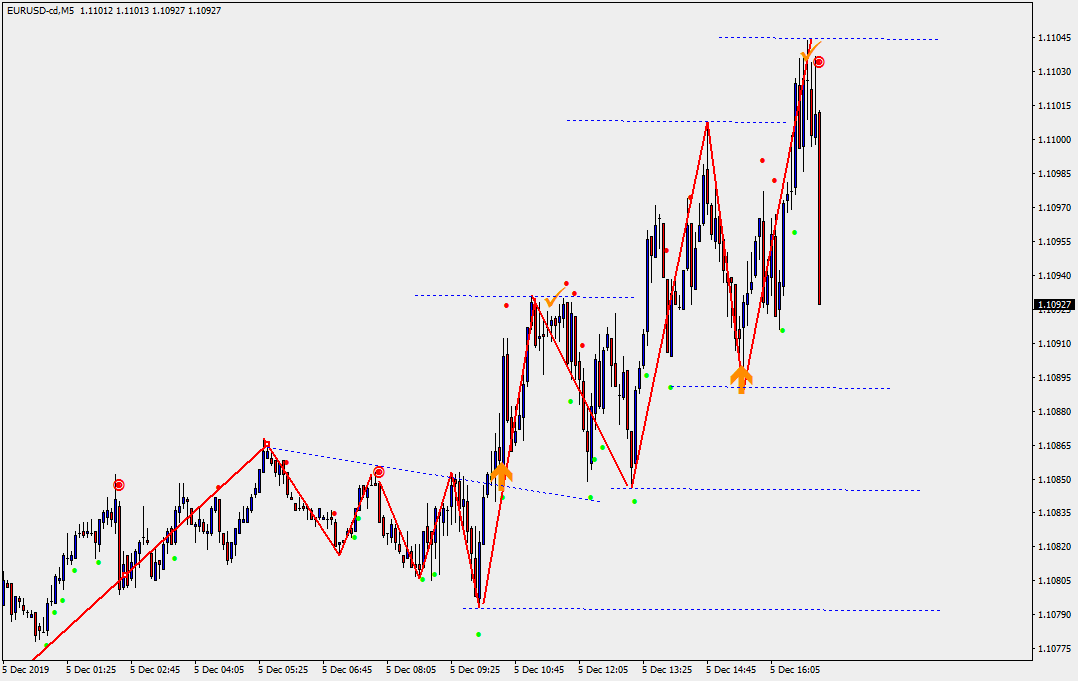The image size is (1078, 681).
Task: Click the orange up arrow near 1.10850 level
Action: pos(501,474)
